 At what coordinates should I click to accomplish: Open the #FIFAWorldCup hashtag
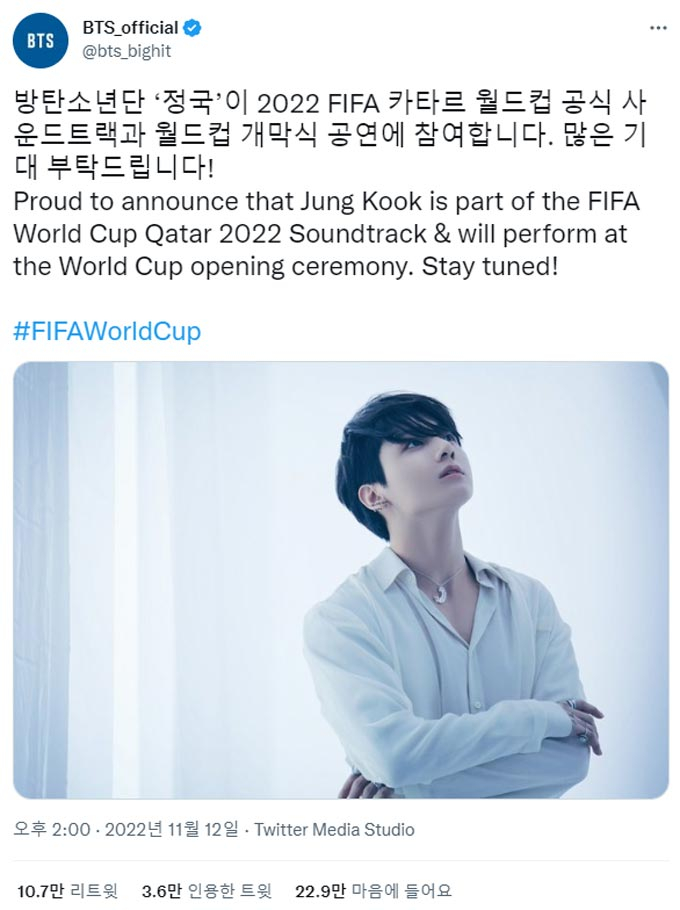pyautogui.click(x=107, y=331)
